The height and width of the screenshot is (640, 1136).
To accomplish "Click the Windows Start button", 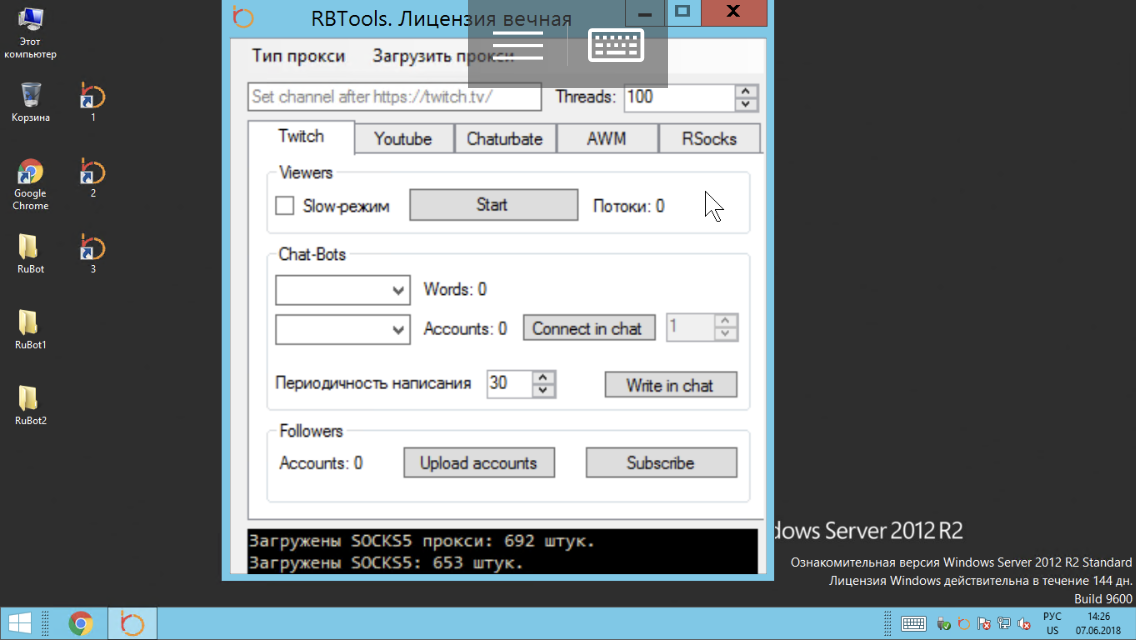I will point(22,624).
